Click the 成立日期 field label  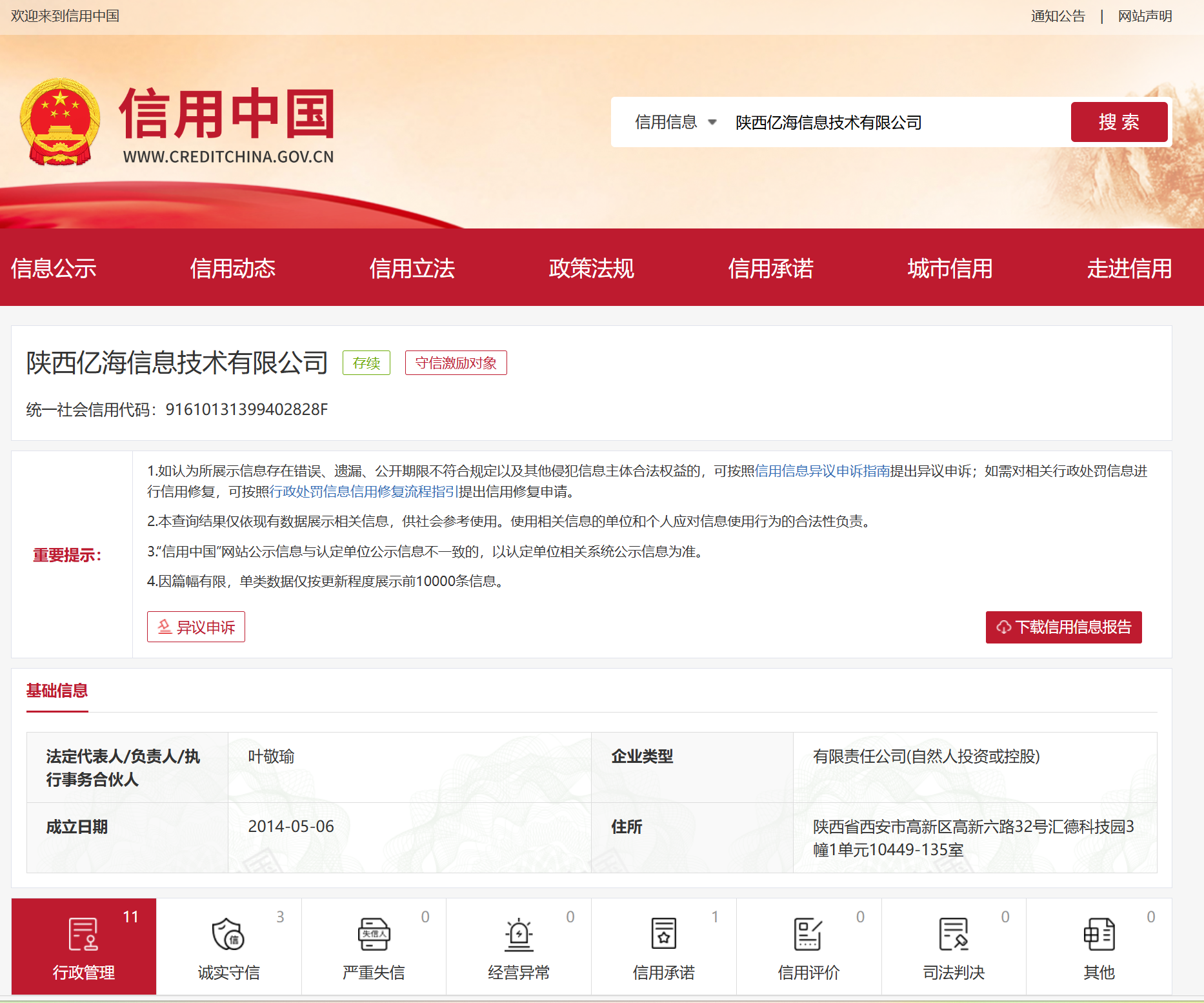pyautogui.click(x=77, y=827)
